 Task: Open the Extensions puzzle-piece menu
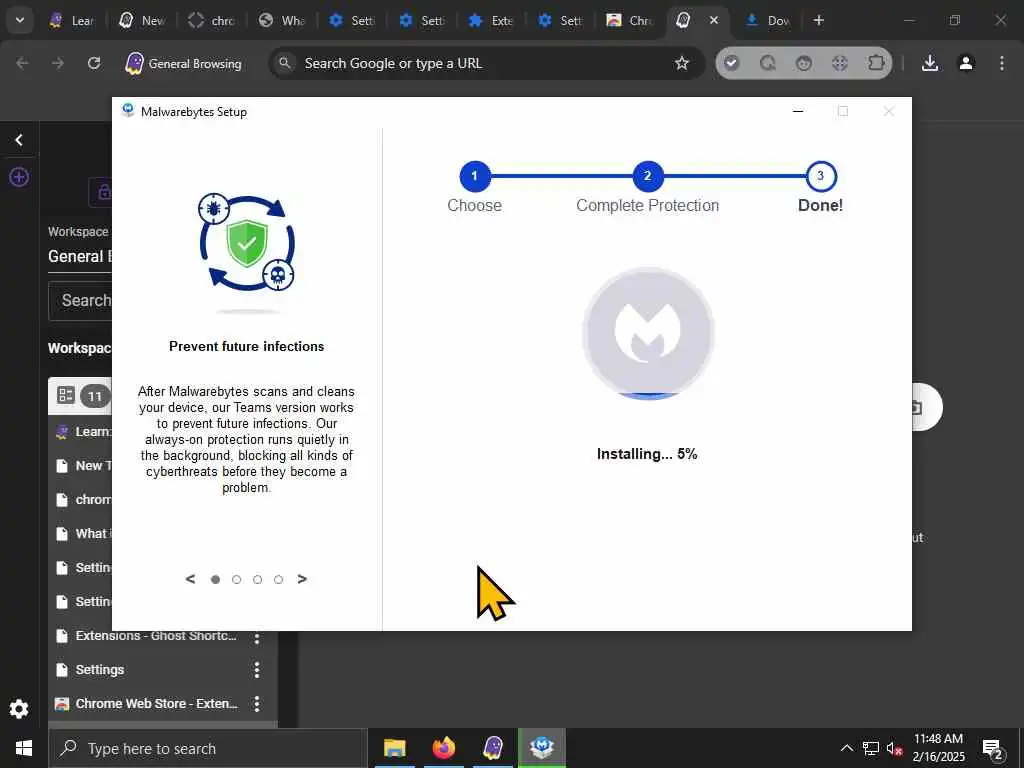click(x=876, y=63)
